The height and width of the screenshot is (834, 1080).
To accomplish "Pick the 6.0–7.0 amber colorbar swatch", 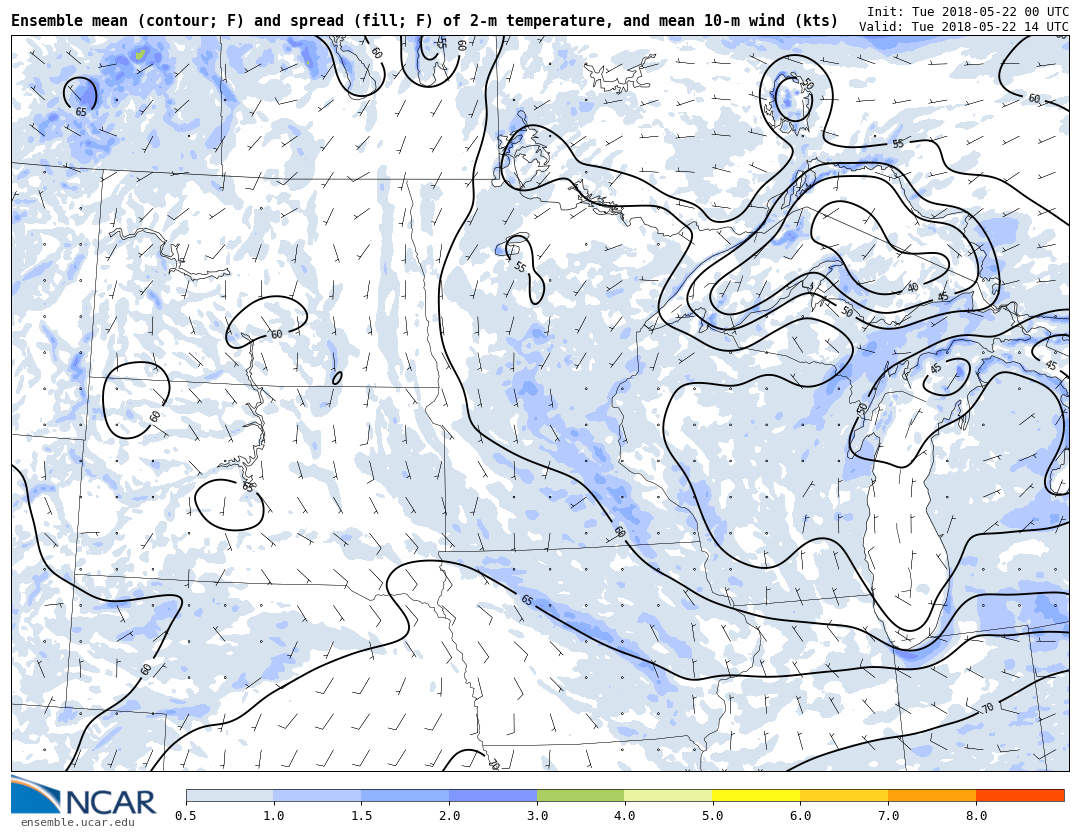I will tap(844, 796).
